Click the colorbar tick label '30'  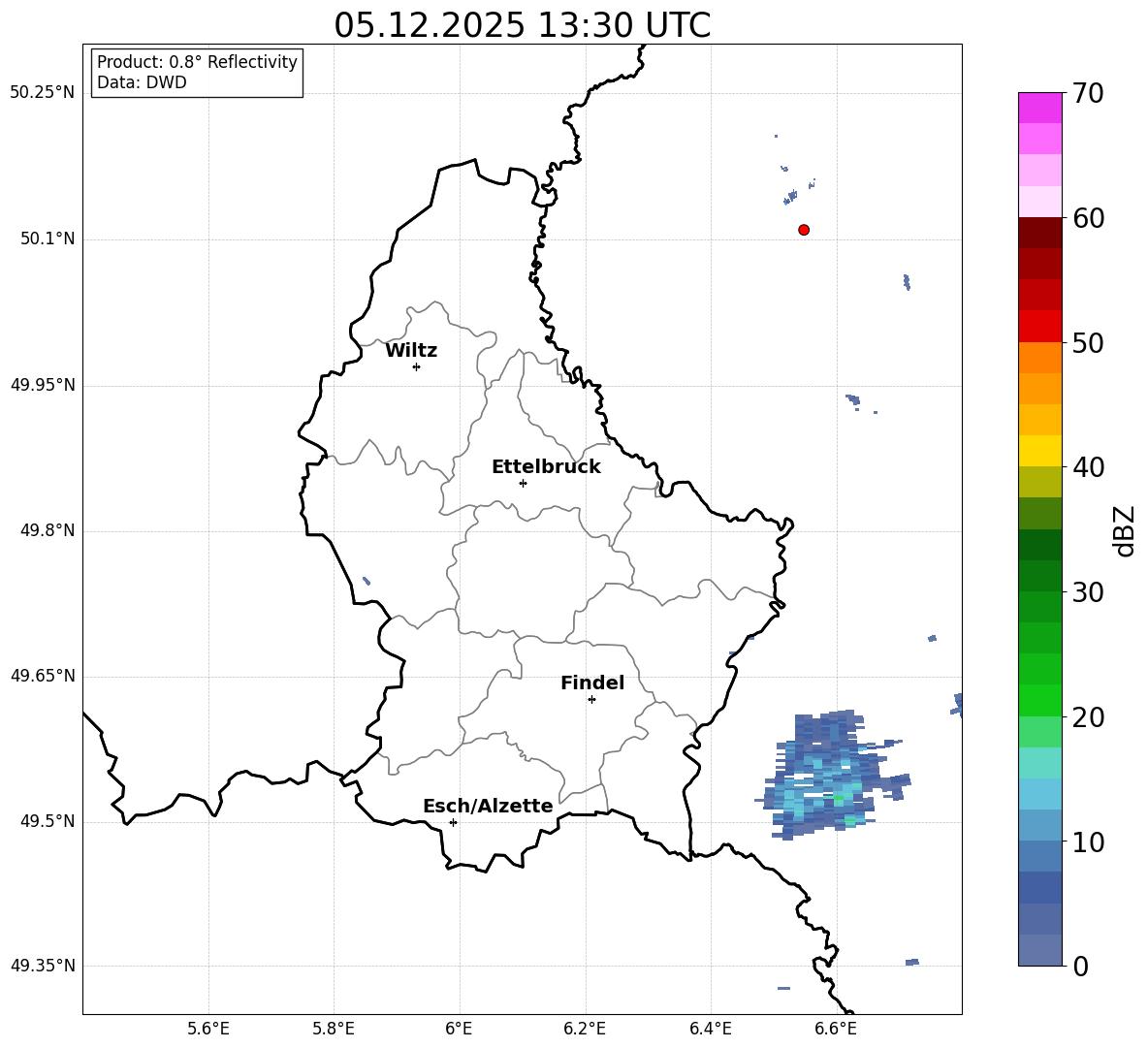1088,592
